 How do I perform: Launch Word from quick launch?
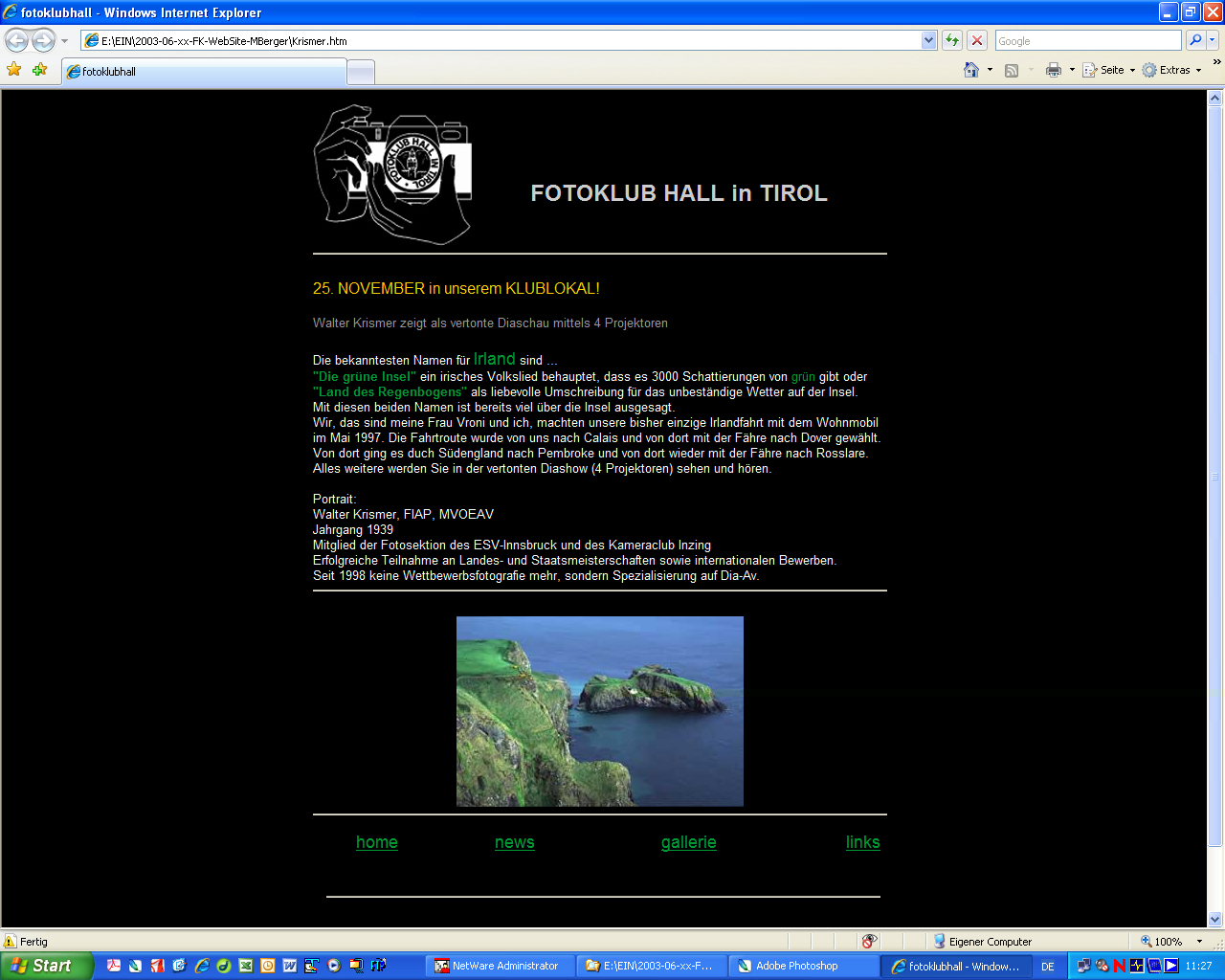pos(290,966)
